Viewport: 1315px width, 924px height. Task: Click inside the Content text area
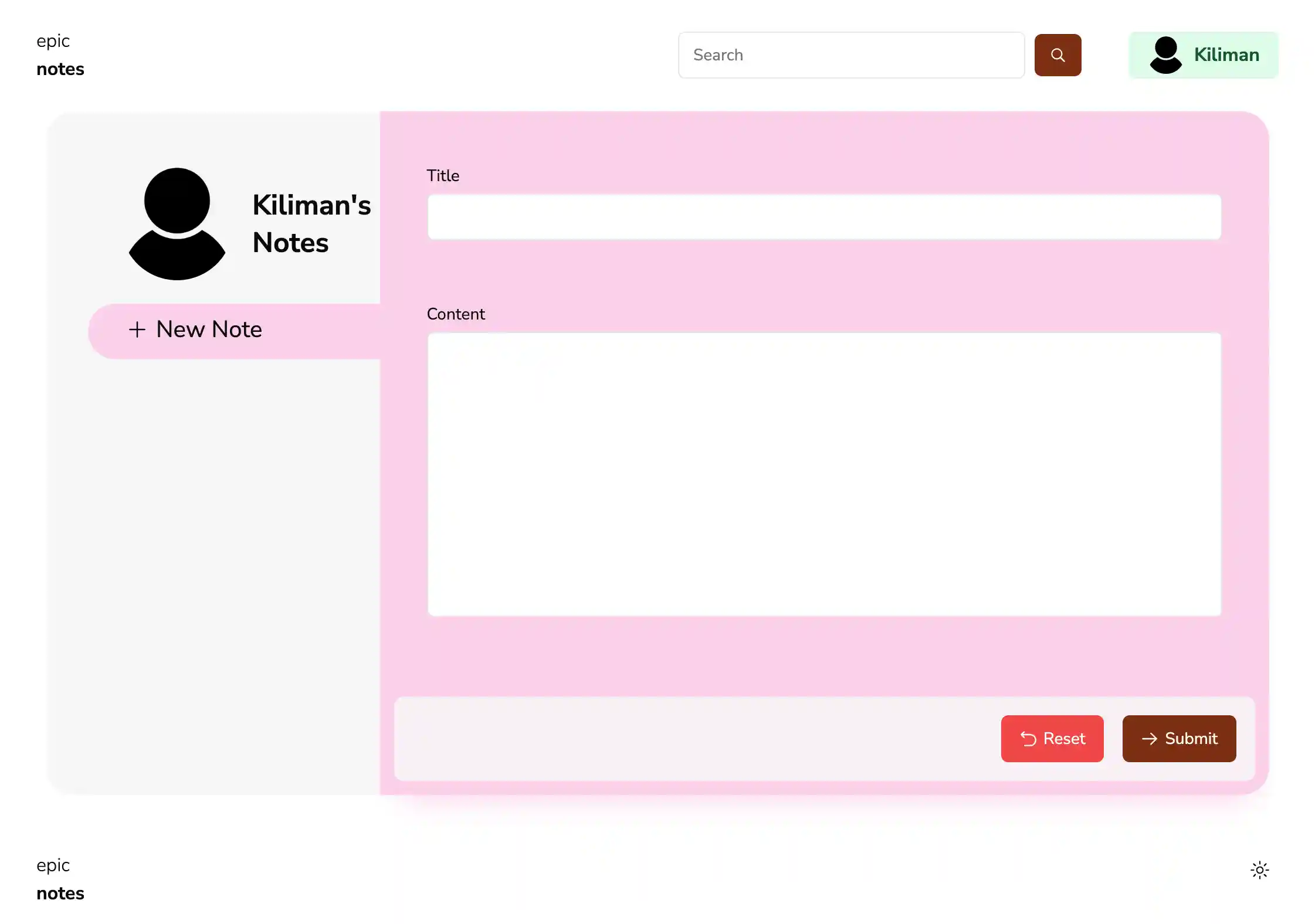(823, 474)
